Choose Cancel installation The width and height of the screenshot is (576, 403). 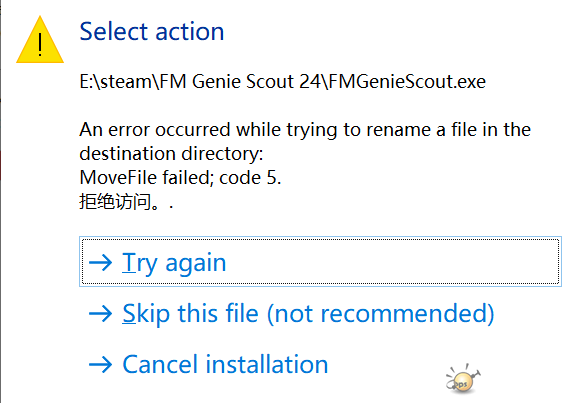[x=209, y=364]
